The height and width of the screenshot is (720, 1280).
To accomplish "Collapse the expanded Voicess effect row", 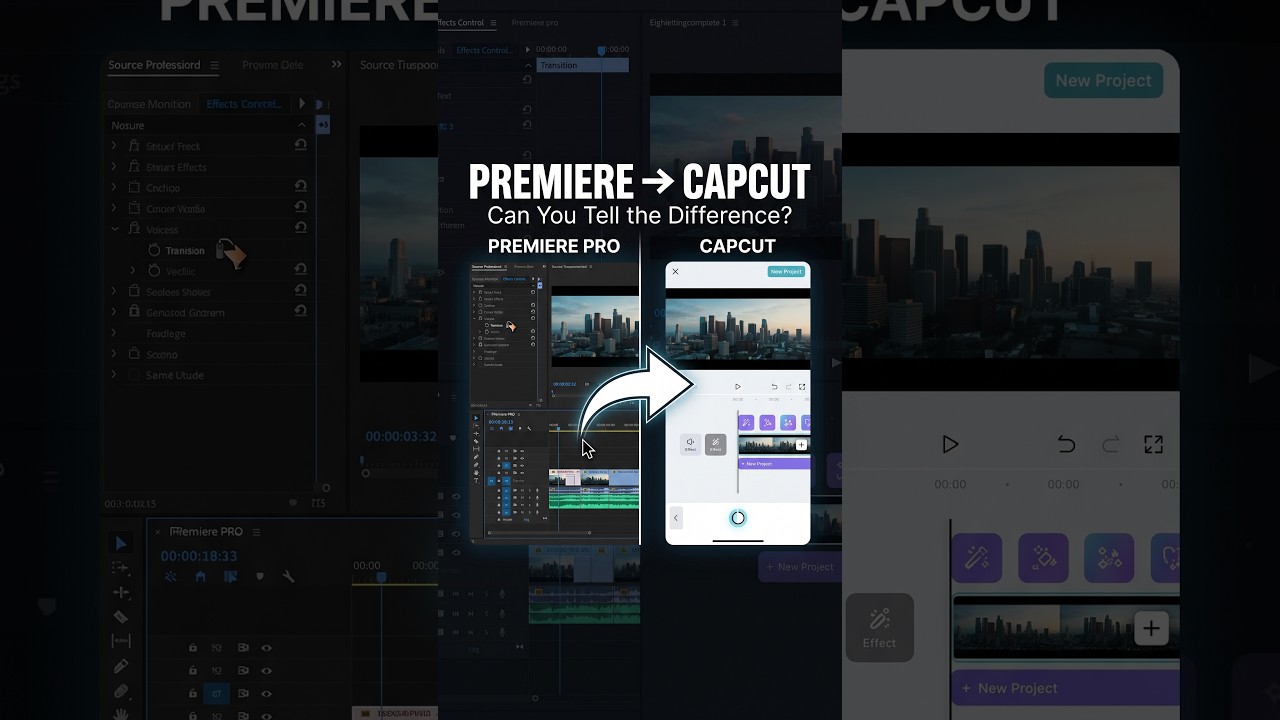I will pyautogui.click(x=114, y=229).
